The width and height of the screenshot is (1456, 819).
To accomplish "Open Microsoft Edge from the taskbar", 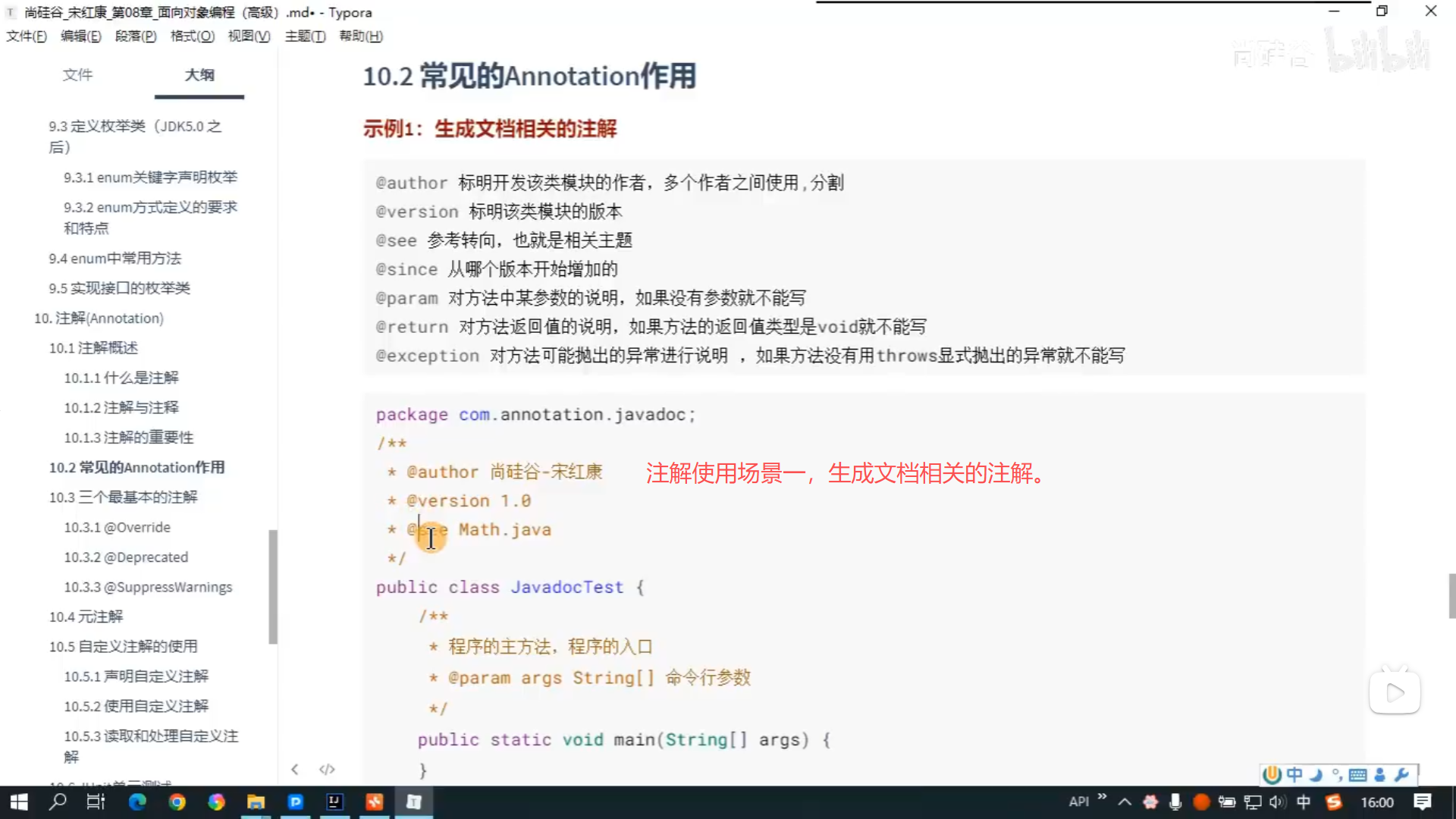I will pyautogui.click(x=137, y=802).
